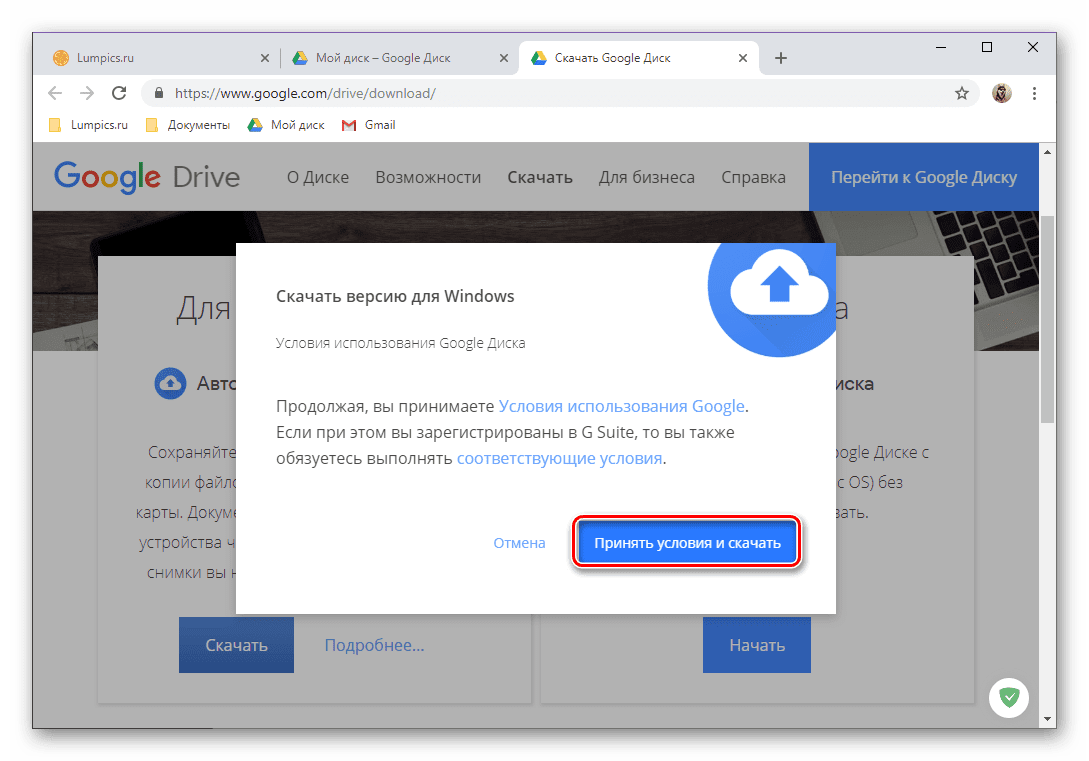Open соответствующие условия link
Image resolution: width=1089 pixels, height=761 pixels.
pyautogui.click(x=559, y=458)
